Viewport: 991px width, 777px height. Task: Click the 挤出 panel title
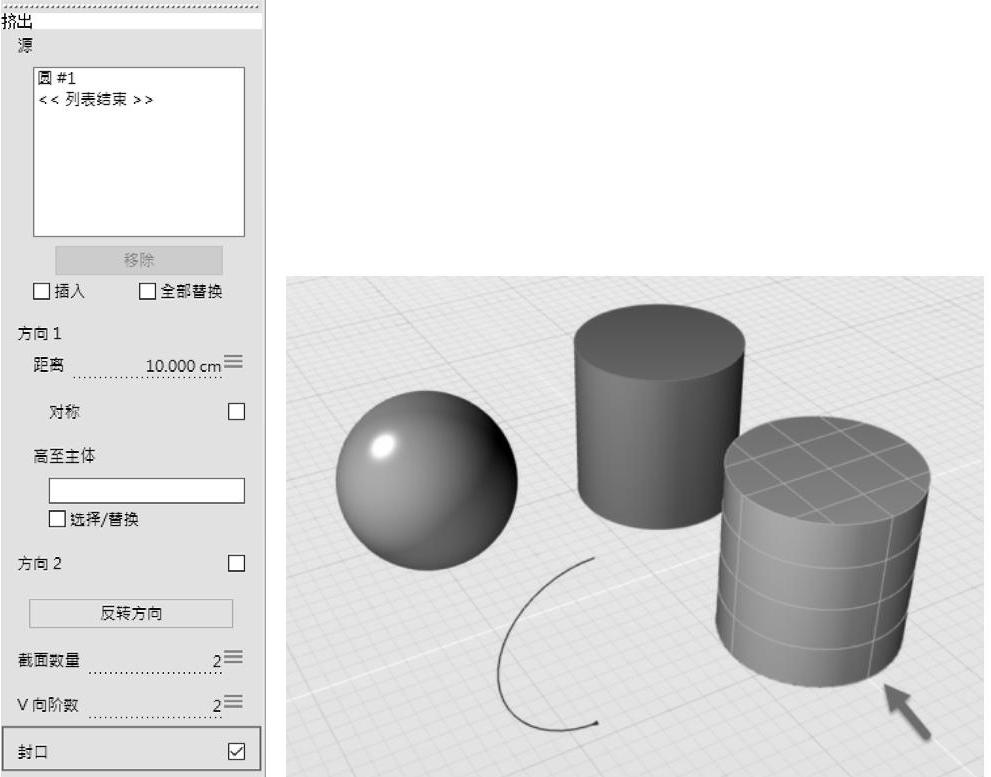coord(17,21)
